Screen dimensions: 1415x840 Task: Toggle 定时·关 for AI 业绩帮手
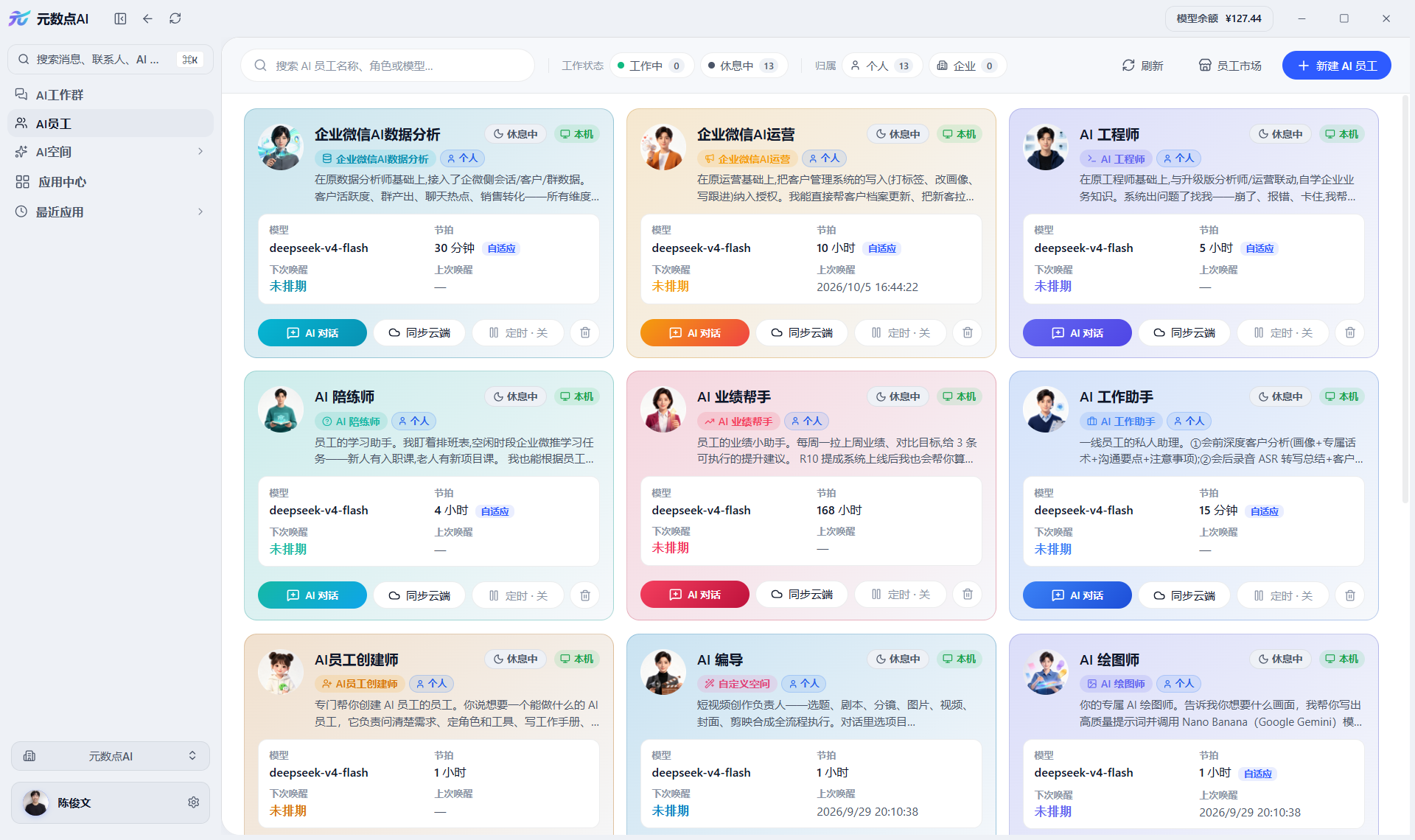pos(901,595)
